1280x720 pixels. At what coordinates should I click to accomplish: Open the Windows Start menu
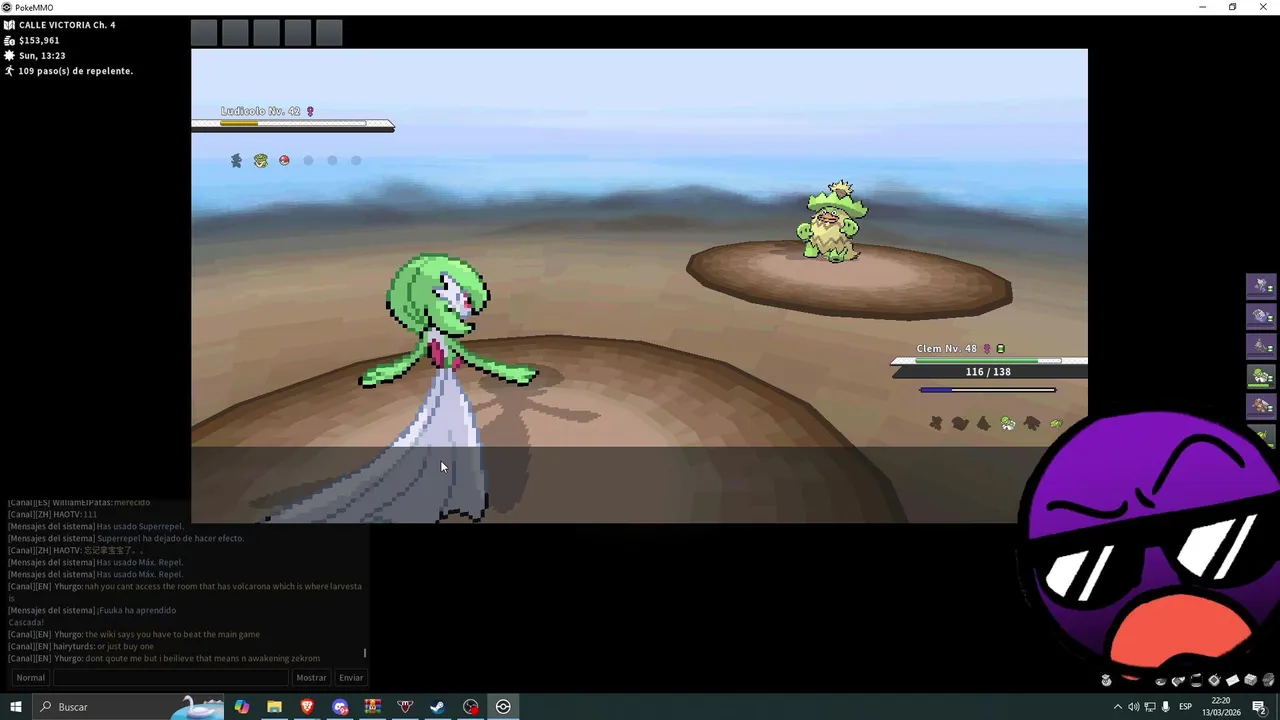(15, 707)
